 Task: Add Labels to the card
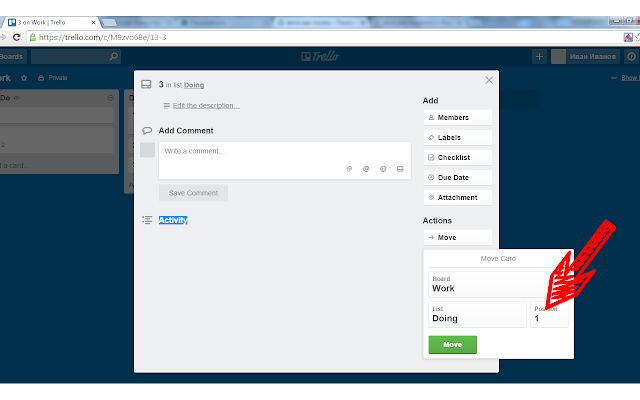[458, 138]
